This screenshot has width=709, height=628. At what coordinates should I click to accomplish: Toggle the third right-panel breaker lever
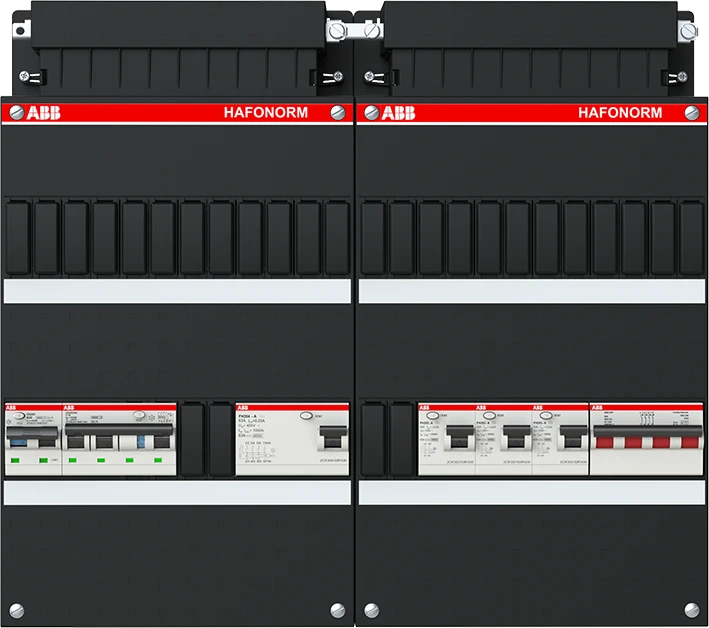[572, 438]
